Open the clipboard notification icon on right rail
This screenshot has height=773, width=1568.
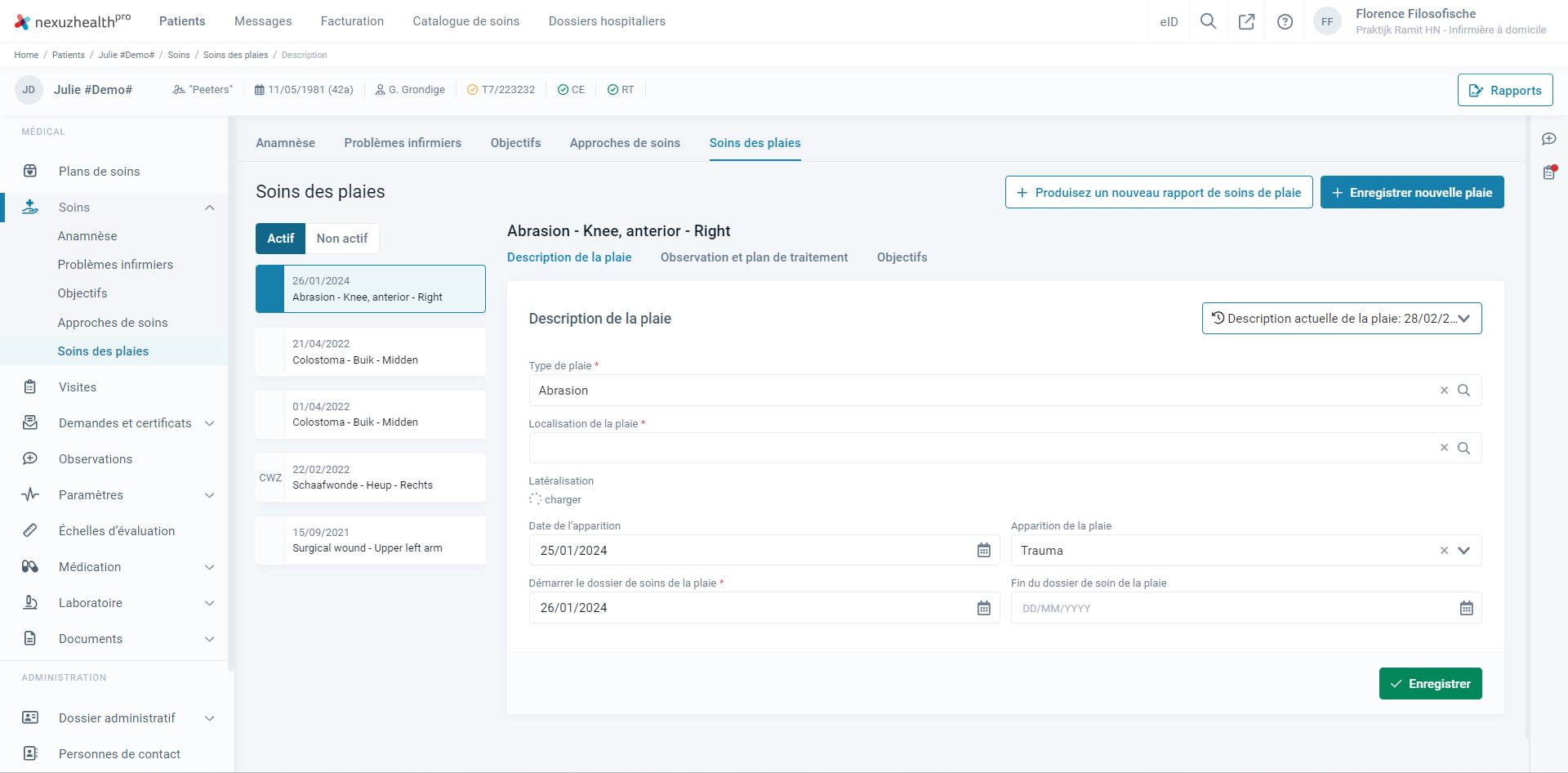pyautogui.click(x=1548, y=172)
